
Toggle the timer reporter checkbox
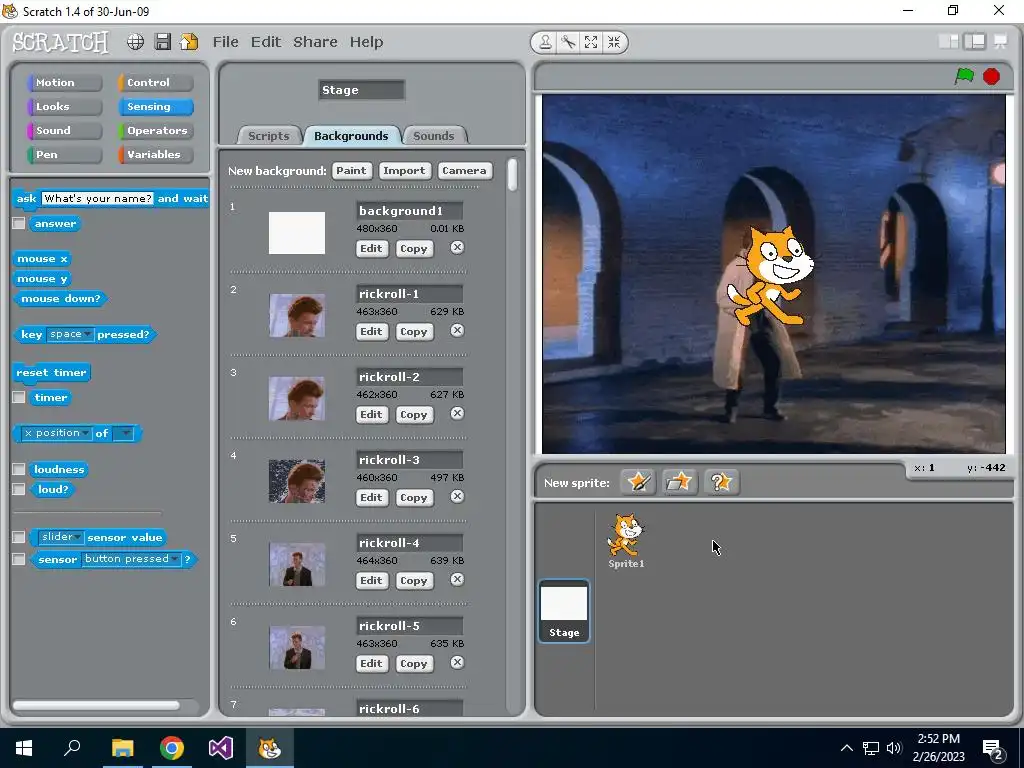pos(19,397)
